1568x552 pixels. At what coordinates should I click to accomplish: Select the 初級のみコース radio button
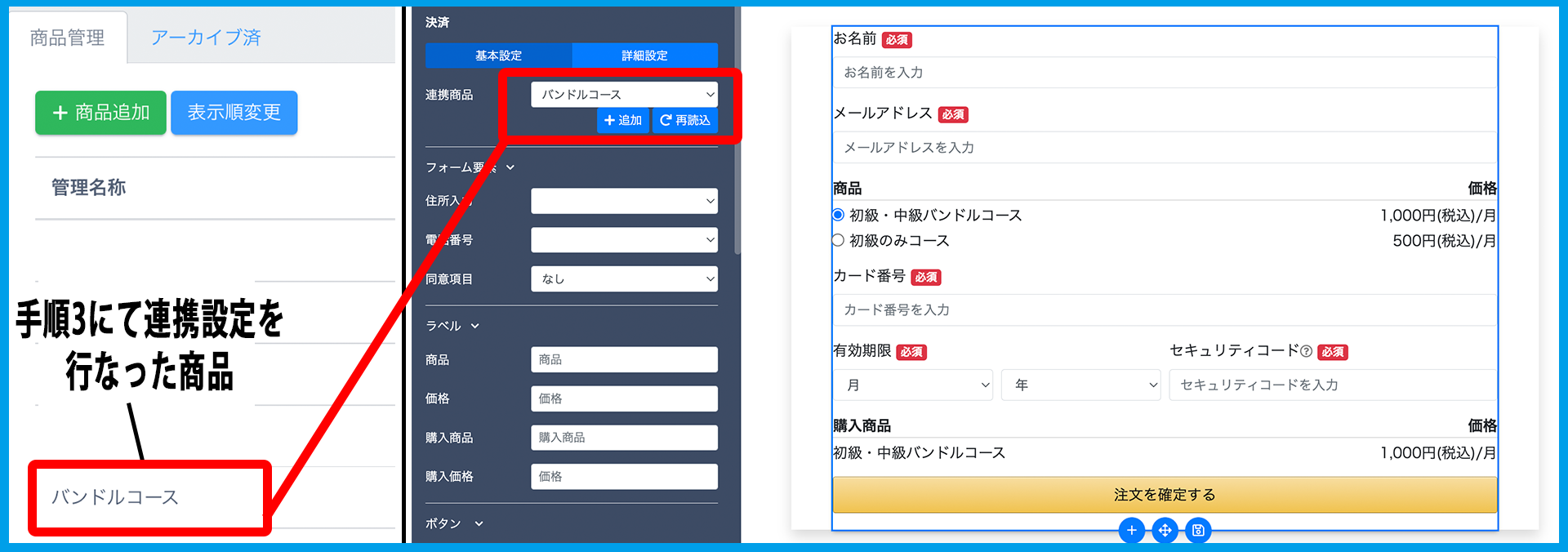coord(838,240)
